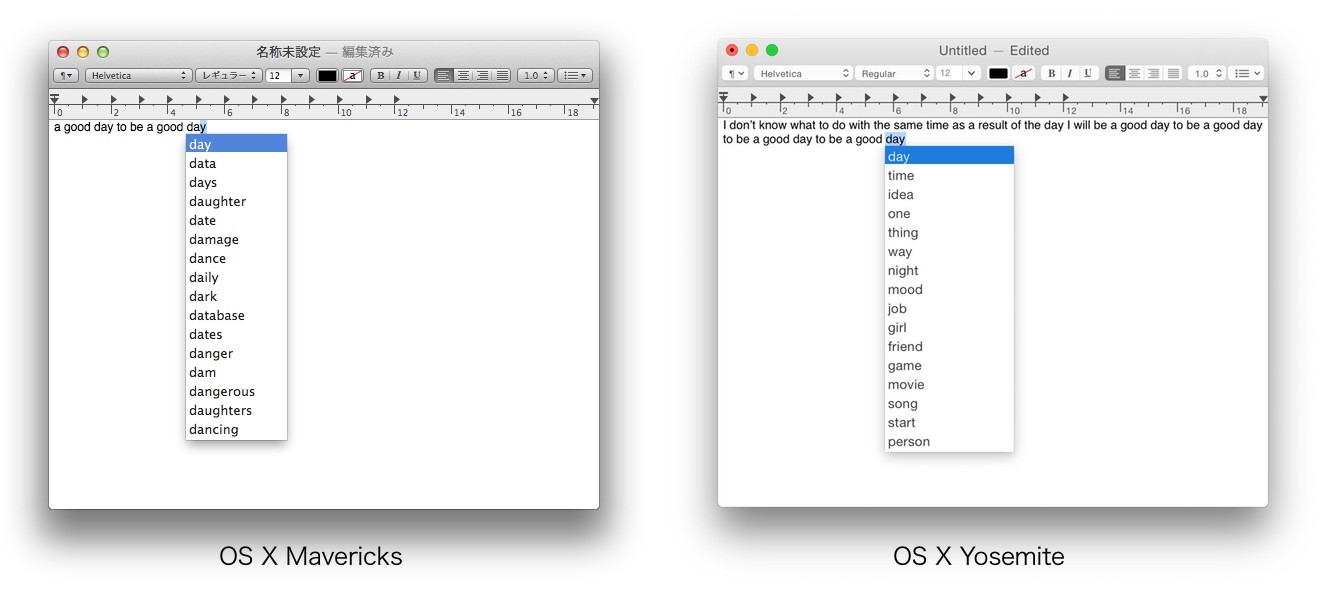Open paragraph styles menu in Mavericks window

click(65, 76)
